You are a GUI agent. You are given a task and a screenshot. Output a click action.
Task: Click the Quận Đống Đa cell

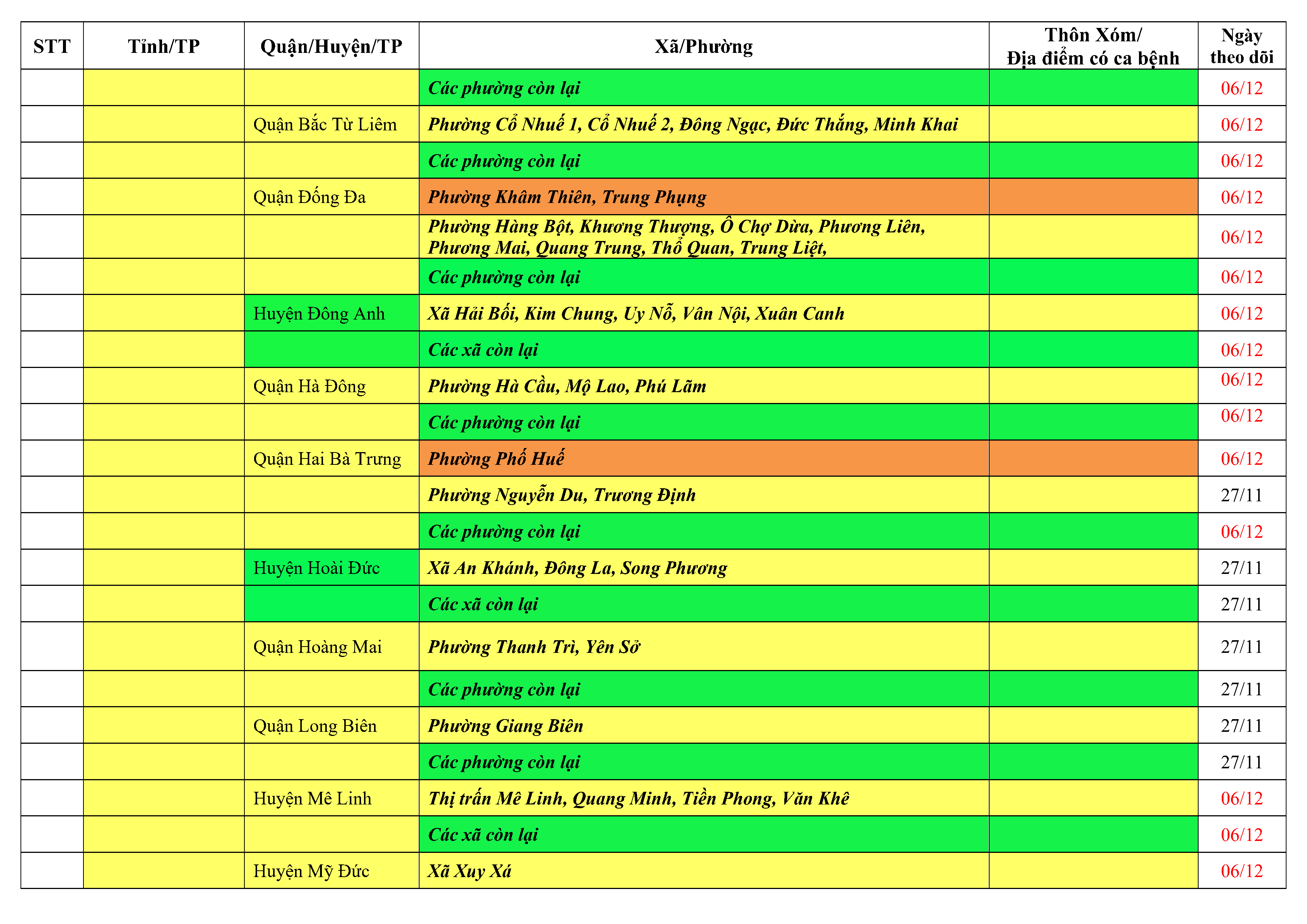(x=310, y=197)
